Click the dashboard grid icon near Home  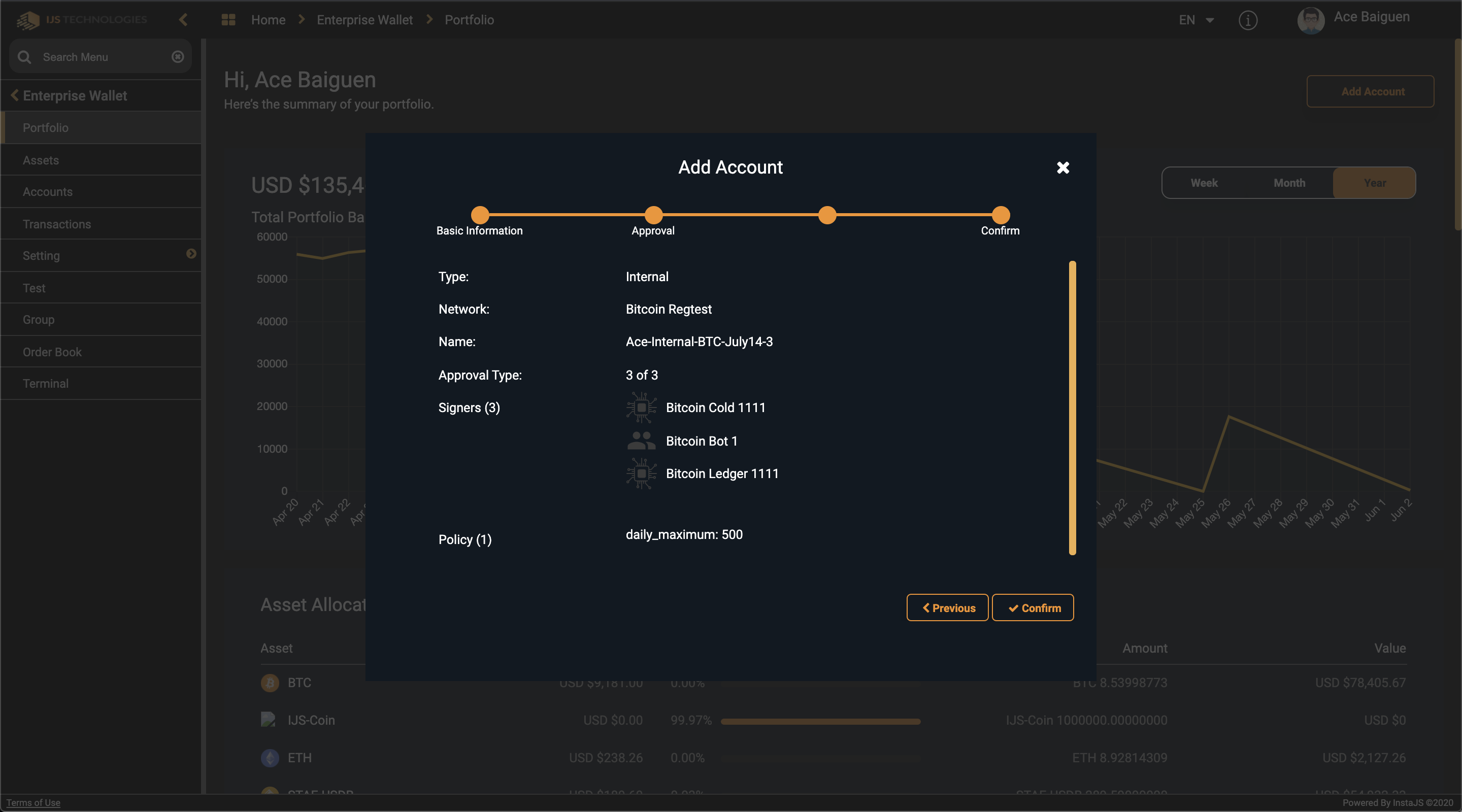click(x=228, y=20)
